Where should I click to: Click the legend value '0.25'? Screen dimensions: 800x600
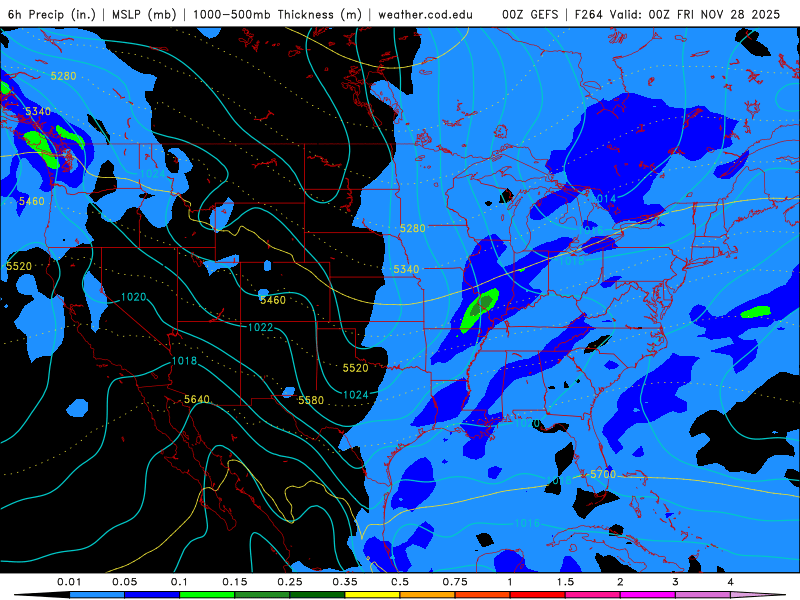click(290, 582)
